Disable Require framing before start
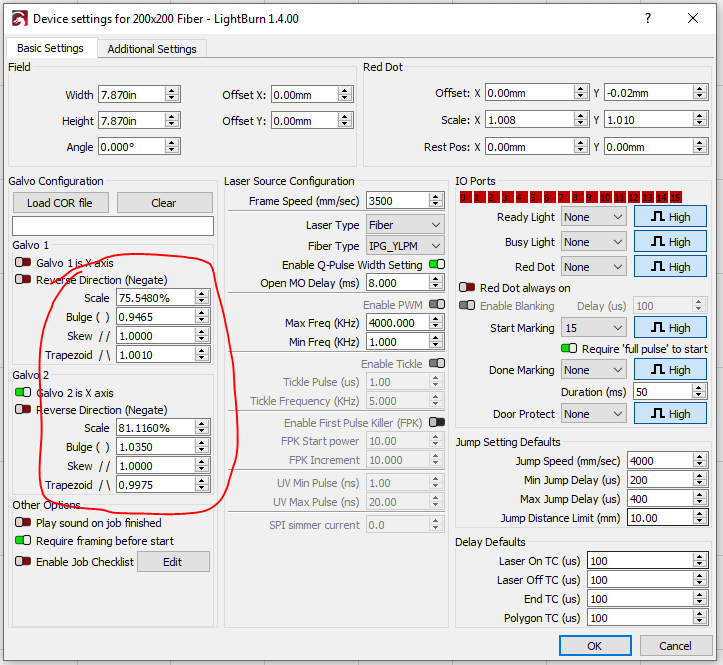The height and width of the screenshot is (665, 723). tap(23, 540)
